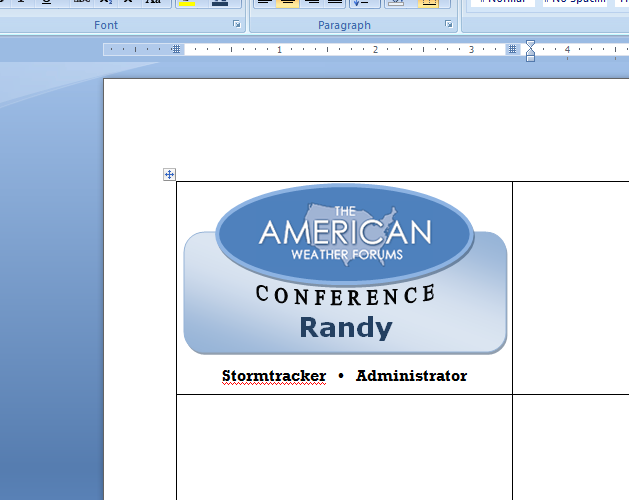Click the word "Administrator"

(411, 376)
